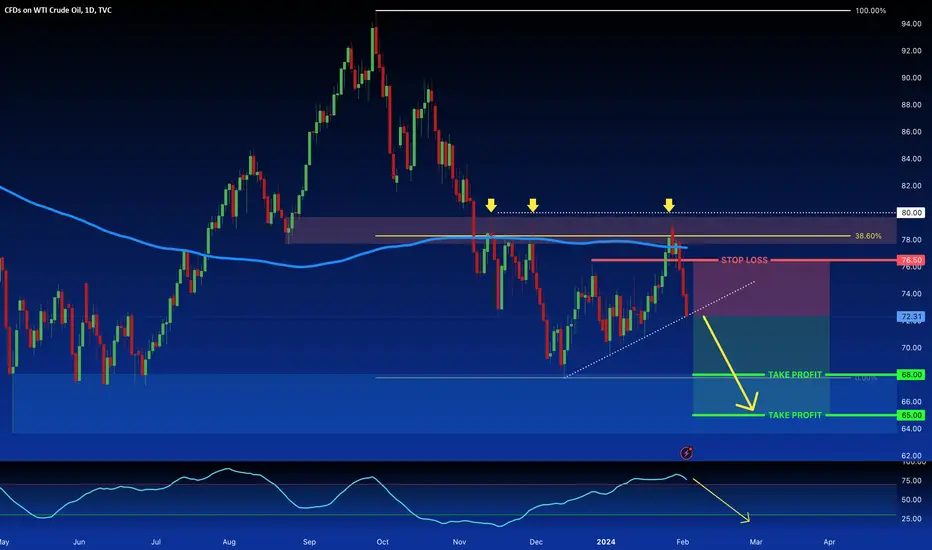932x550 pixels.
Task: Click the 25.00 oscillator axis label
Action: point(911,518)
